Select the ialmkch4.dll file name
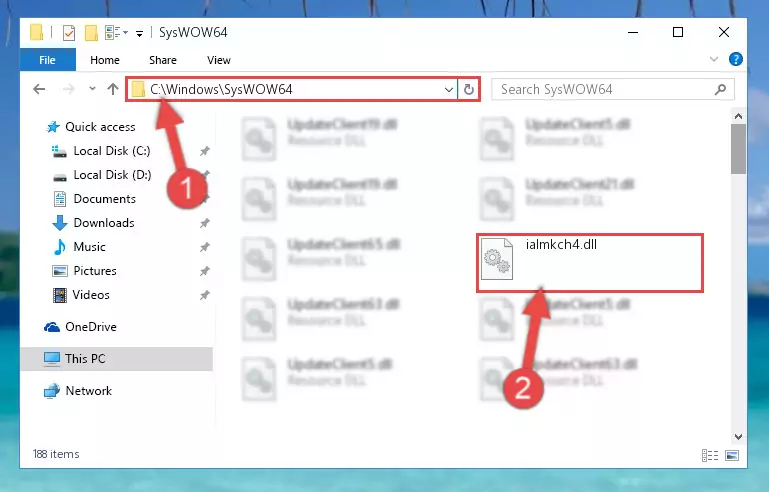 561,244
